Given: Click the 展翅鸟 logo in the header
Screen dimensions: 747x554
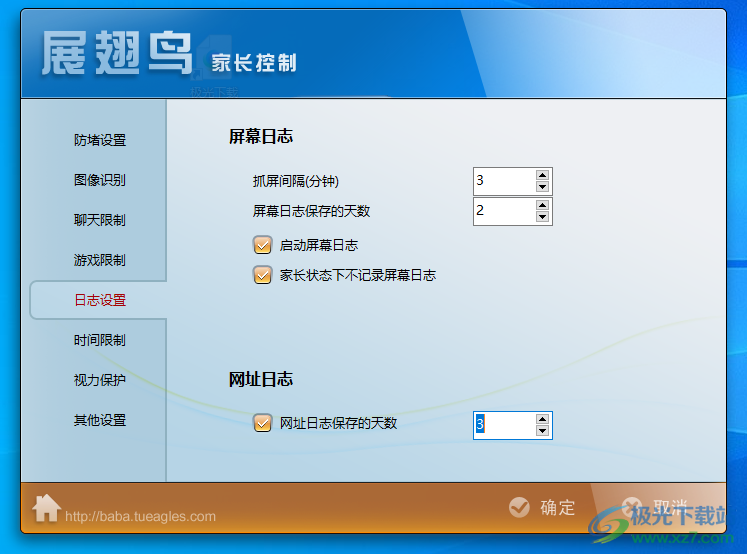Looking at the screenshot, I should [x=117, y=52].
